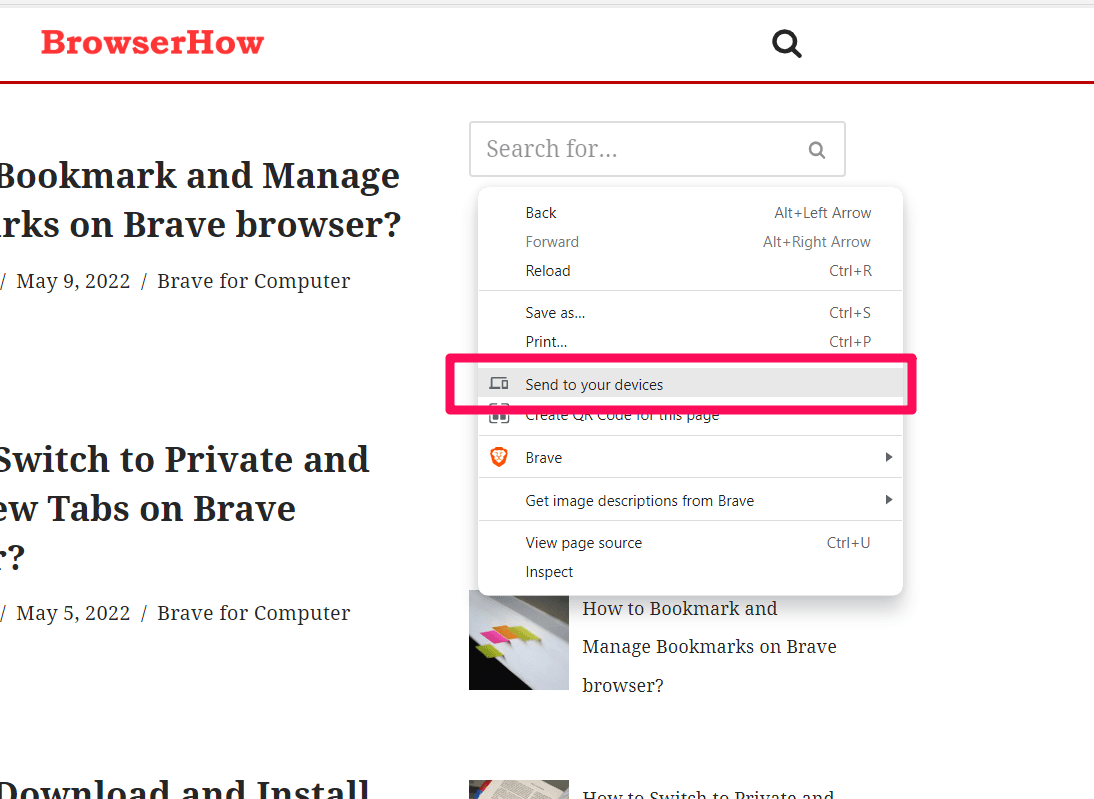Open Get image descriptions from Brave
Image resolution: width=1094 pixels, height=799 pixels.
(690, 500)
